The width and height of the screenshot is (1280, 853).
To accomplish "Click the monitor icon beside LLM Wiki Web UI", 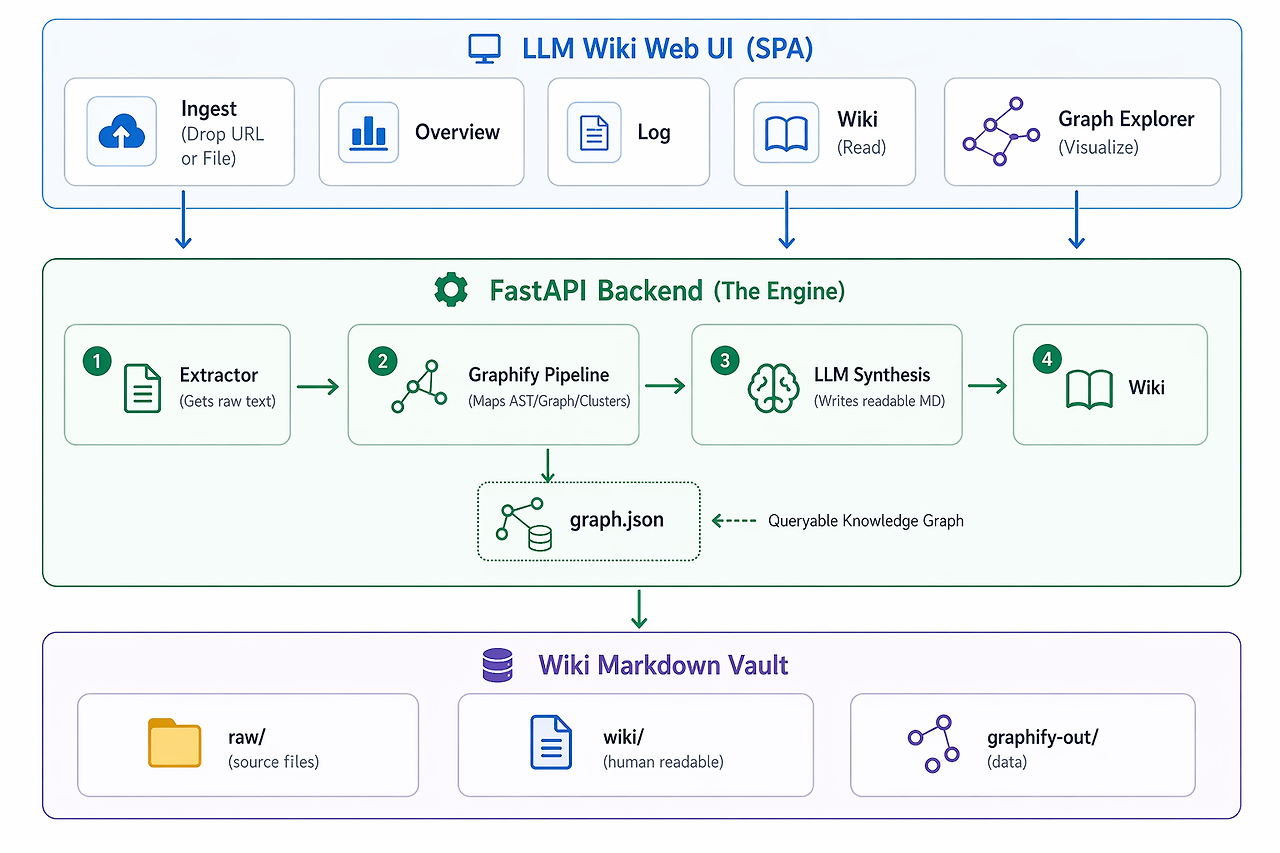I will coord(484,50).
